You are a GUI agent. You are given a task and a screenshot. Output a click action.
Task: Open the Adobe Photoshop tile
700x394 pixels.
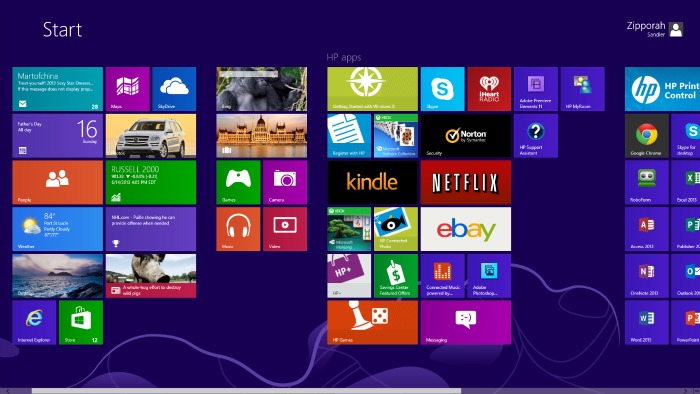(x=489, y=276)
